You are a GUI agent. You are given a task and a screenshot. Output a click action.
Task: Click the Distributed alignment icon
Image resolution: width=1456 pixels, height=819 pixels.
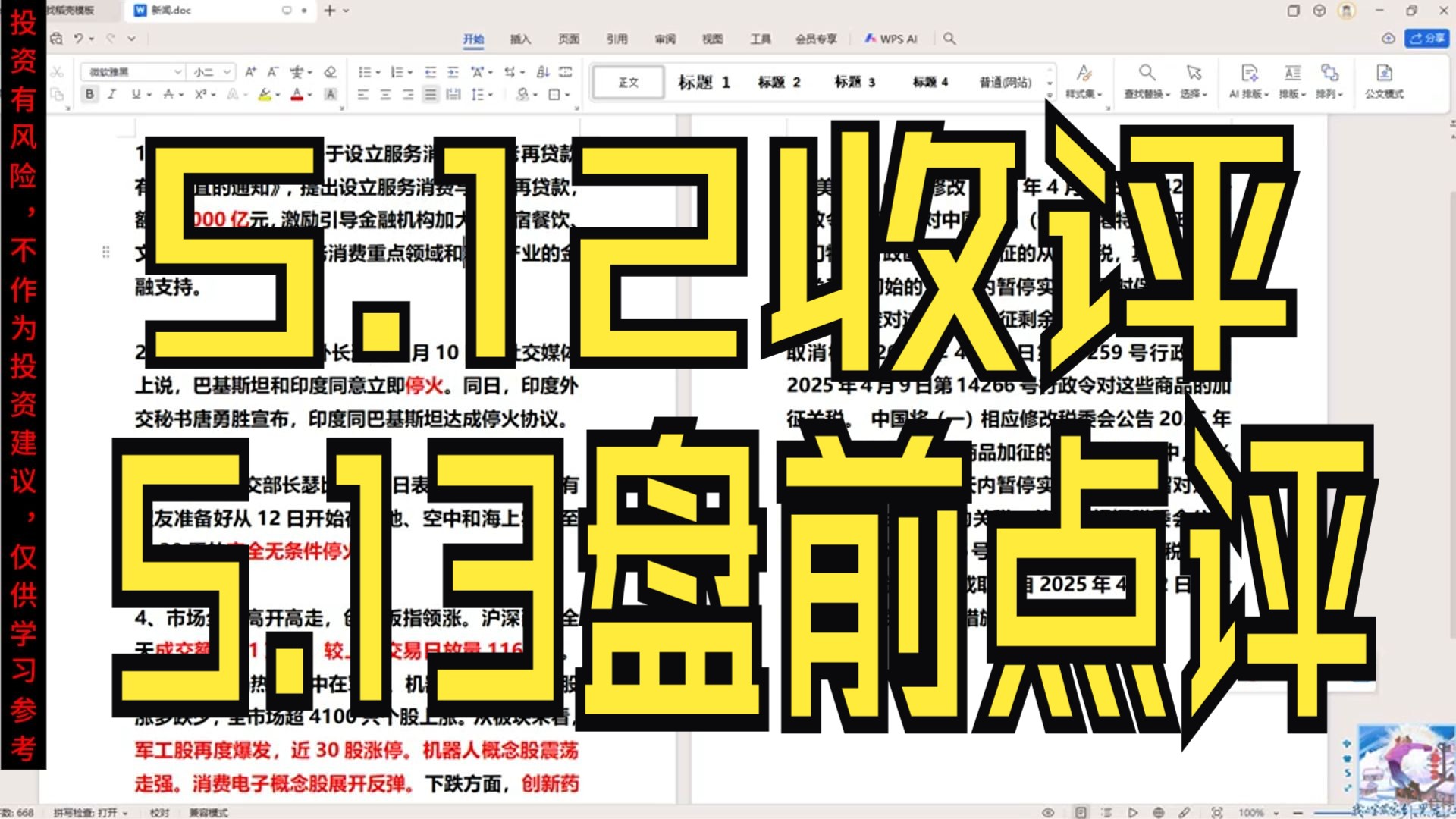(453, 95)
